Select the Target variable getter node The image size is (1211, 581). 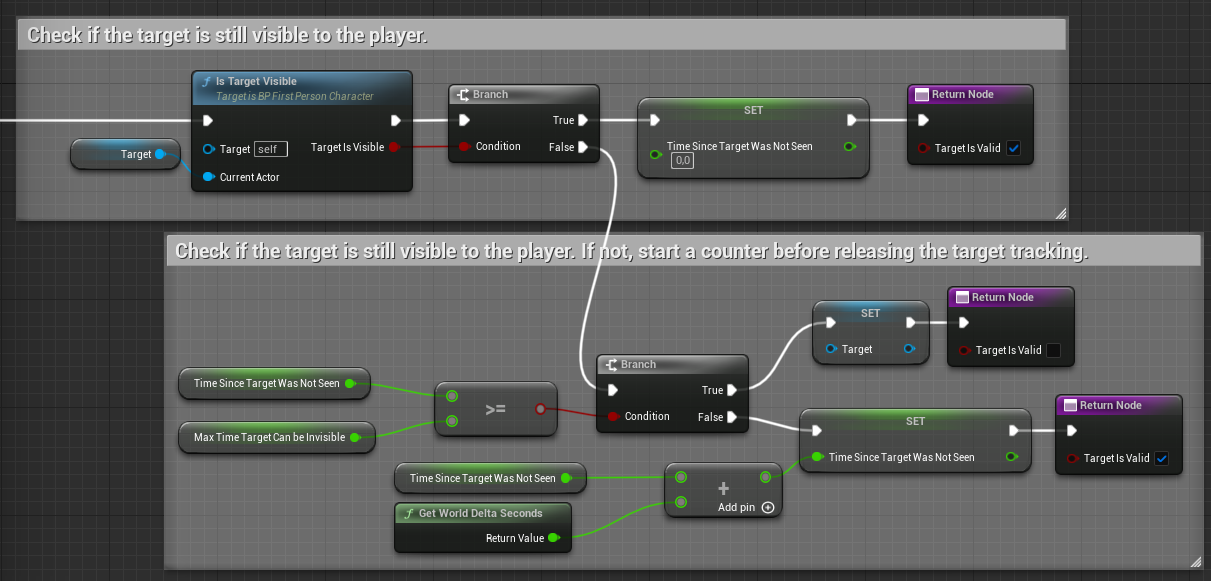[x=125, y=154]
